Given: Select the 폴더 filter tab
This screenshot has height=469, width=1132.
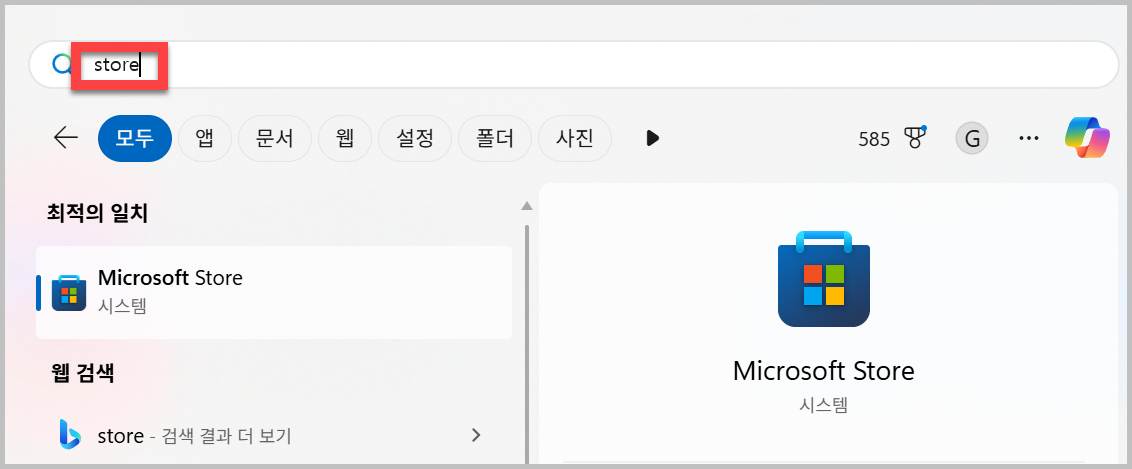Looking at the screenshot, I should (x=495, y=138).
